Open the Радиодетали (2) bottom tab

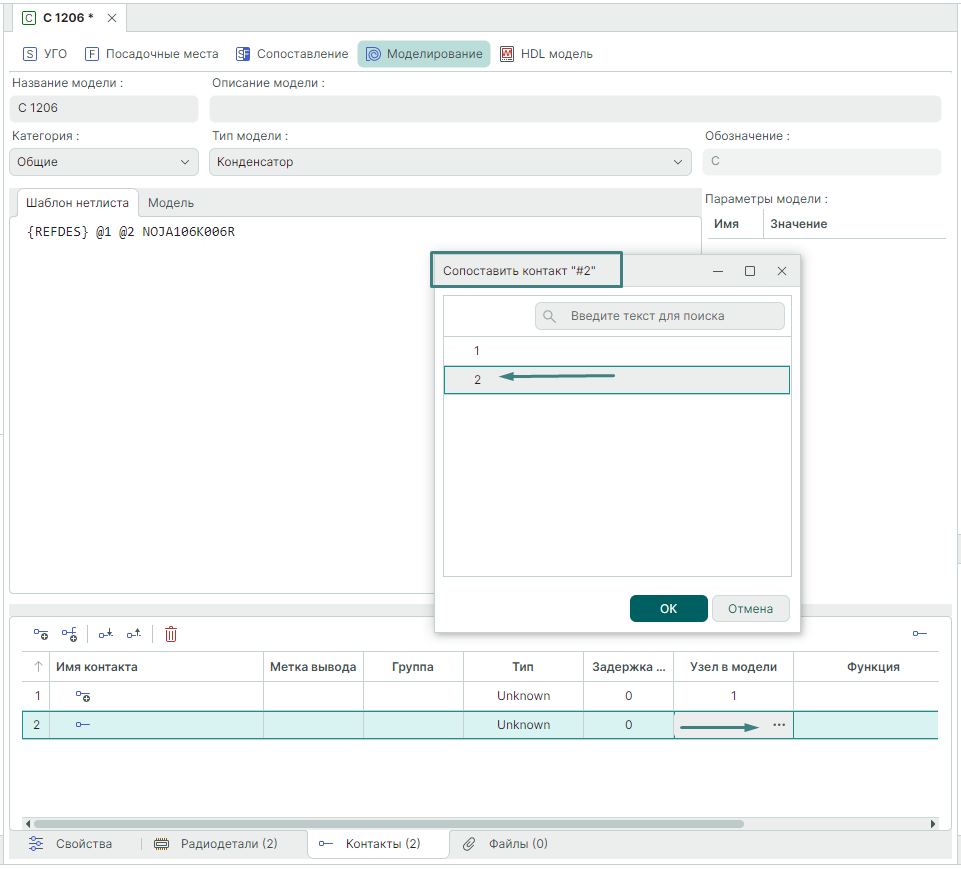(x=216, y=844)
